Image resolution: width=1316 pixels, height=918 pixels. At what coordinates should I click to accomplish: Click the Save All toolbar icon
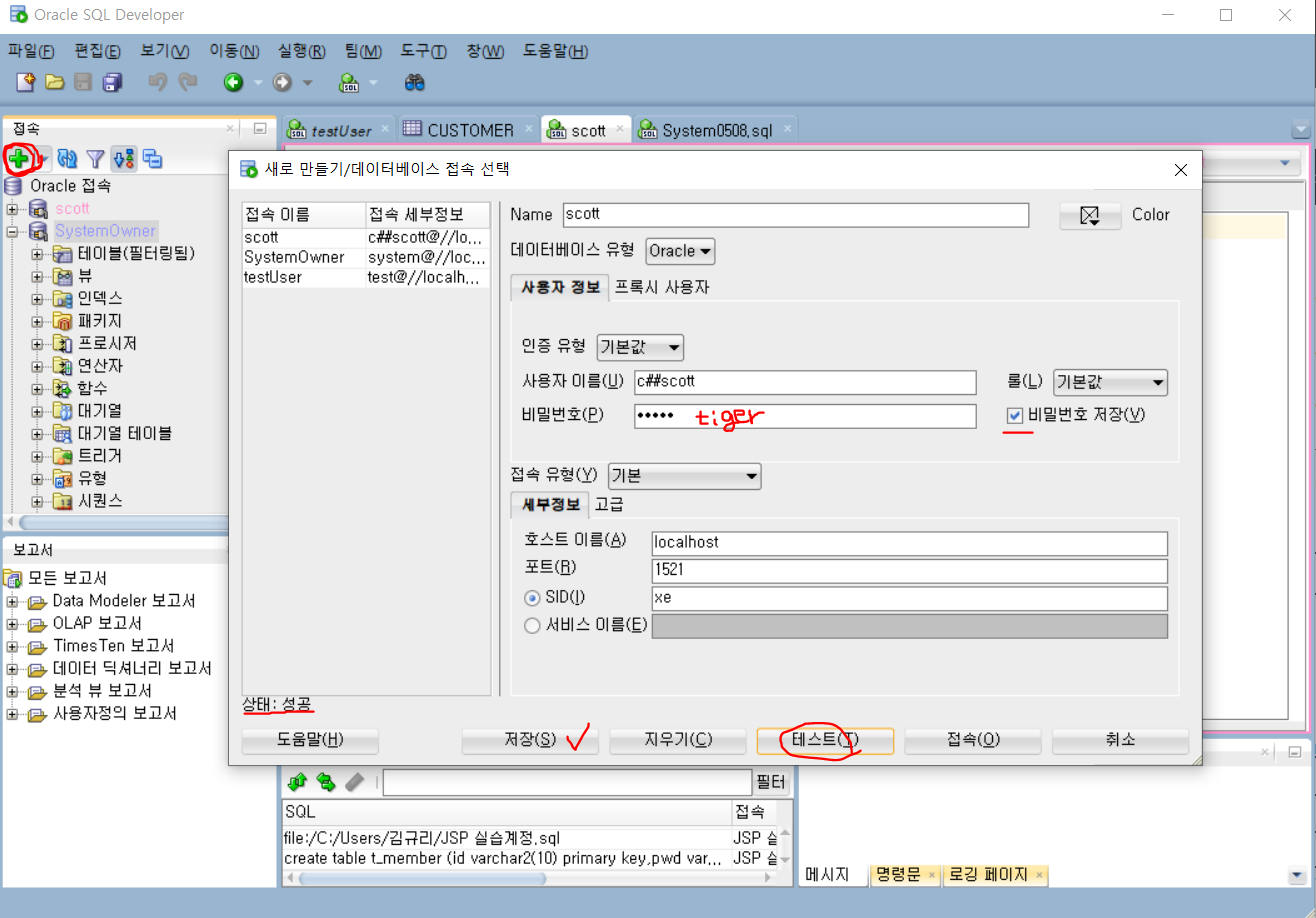pyautogui.click(x=113, y=82)
